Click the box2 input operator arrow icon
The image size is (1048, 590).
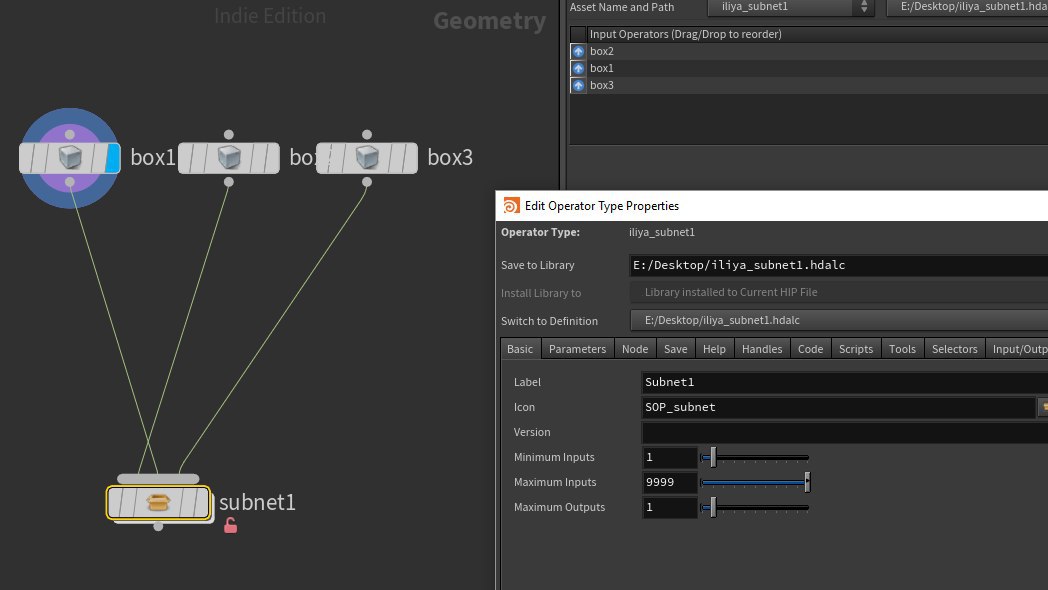[x=578, y=51]
